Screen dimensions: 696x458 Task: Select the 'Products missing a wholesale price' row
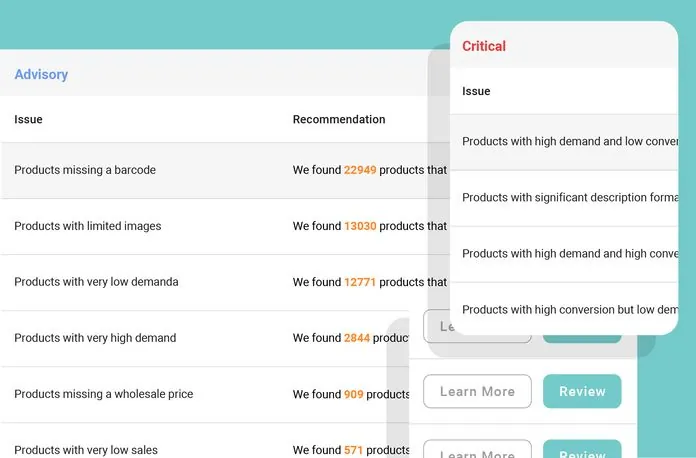[104, 394]
